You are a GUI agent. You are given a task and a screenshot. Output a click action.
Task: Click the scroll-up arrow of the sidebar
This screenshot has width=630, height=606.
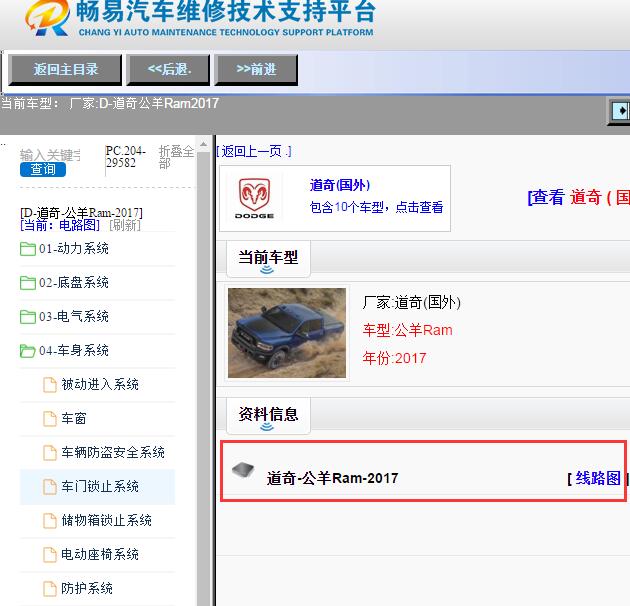click(x=203, y=144)
